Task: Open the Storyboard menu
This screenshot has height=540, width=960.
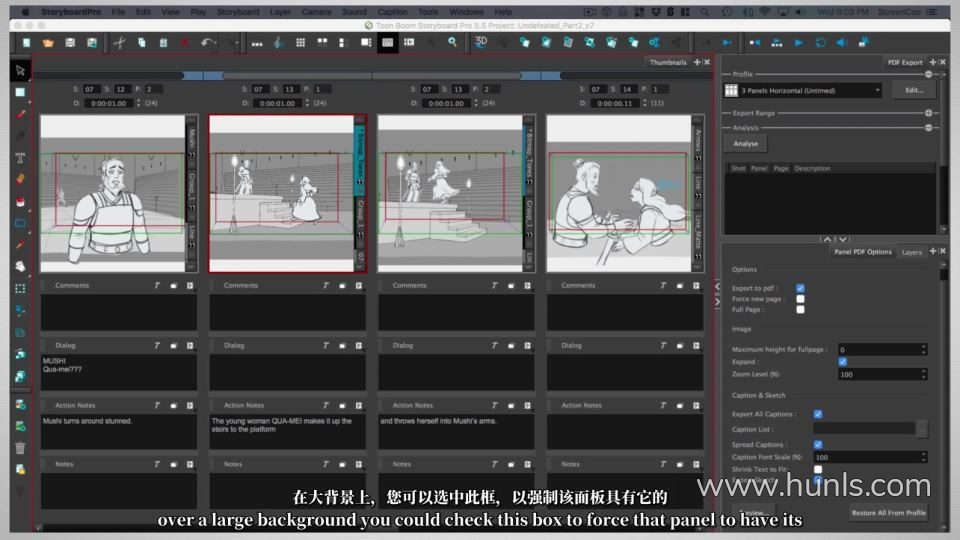Action: tap(238, 12)
